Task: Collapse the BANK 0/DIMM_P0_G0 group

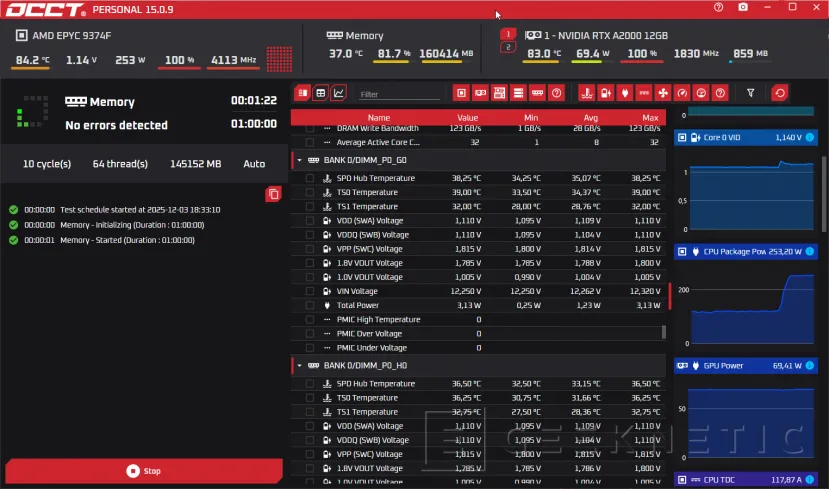Action: pos(298,160)
